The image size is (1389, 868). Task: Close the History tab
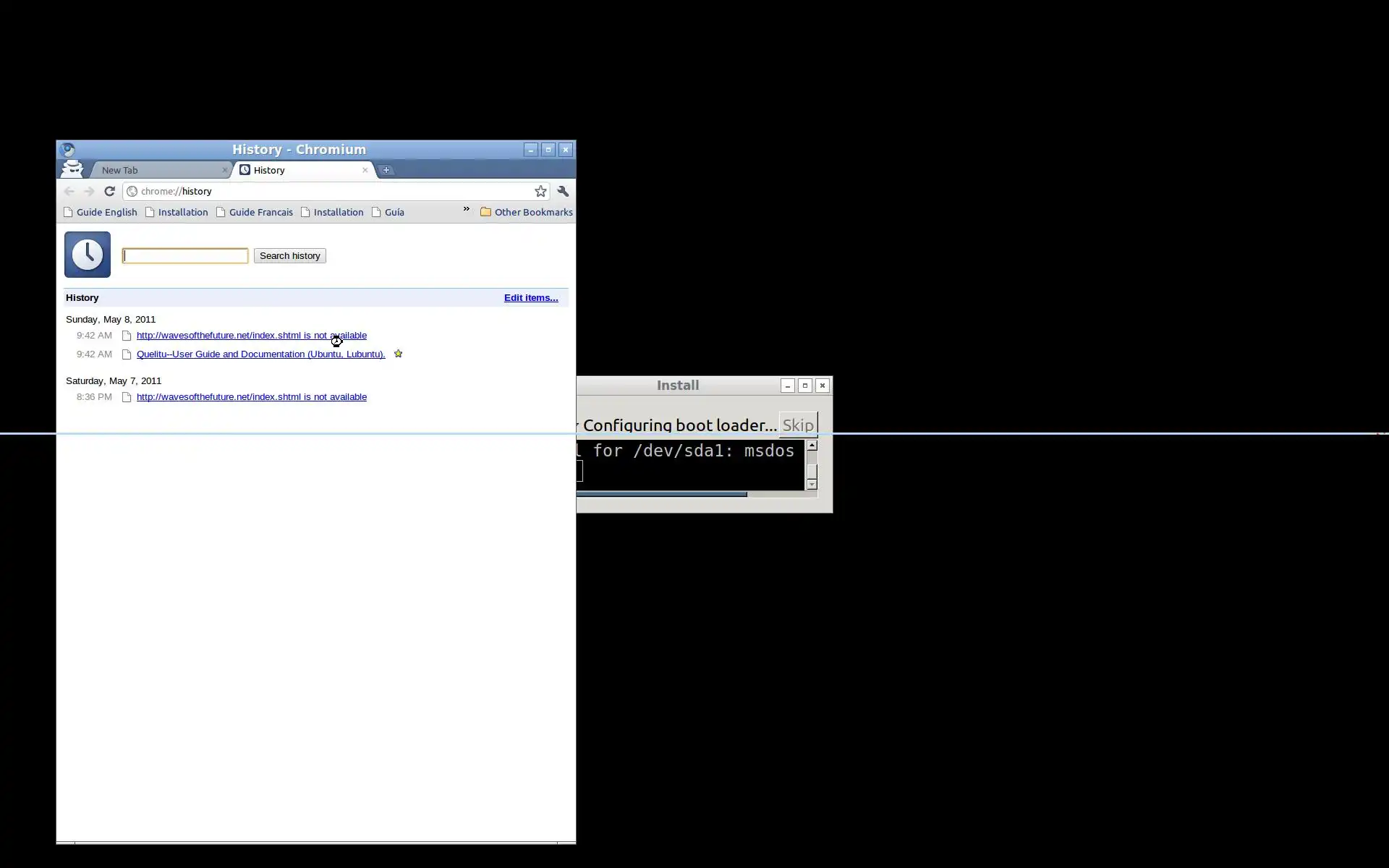coord(365,170)
